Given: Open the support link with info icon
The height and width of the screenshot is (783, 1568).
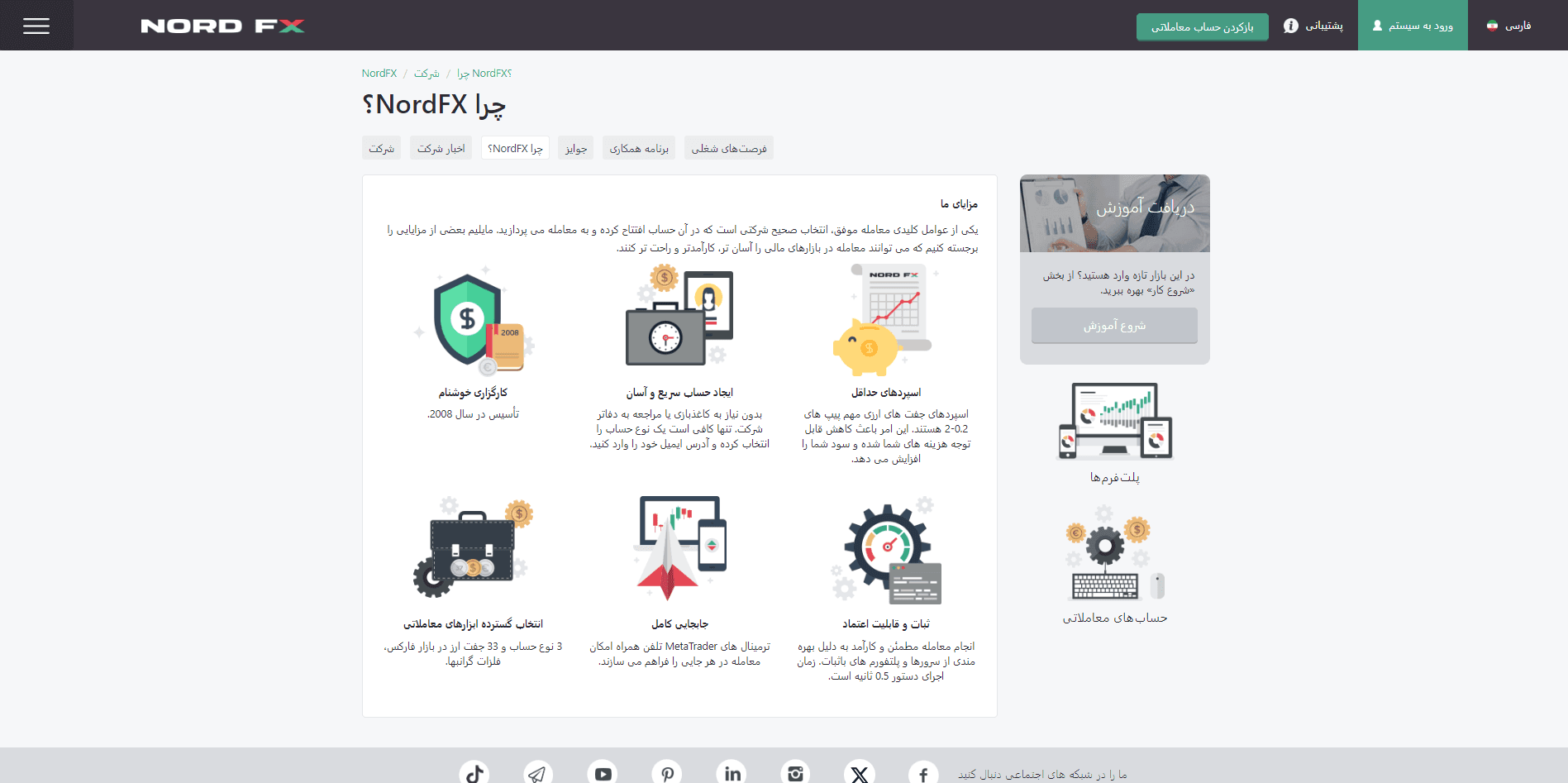Looking at the screenshot, I should (1313, 26).
